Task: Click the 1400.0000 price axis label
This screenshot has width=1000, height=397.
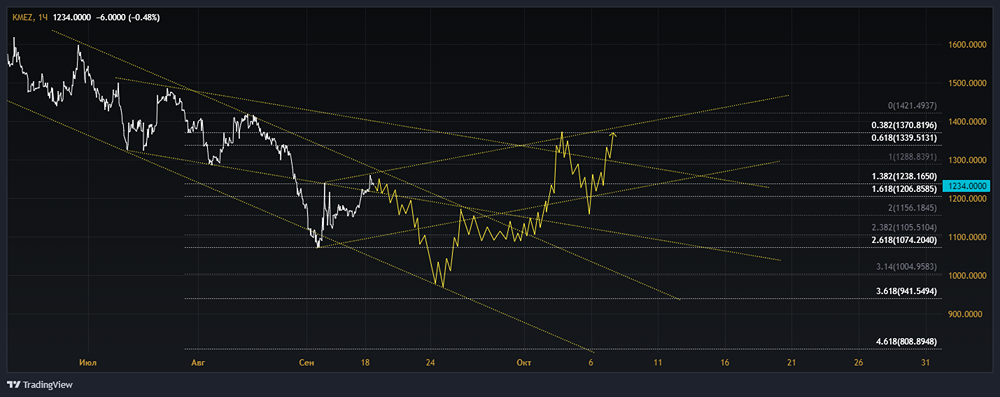Action: point(967,121)
